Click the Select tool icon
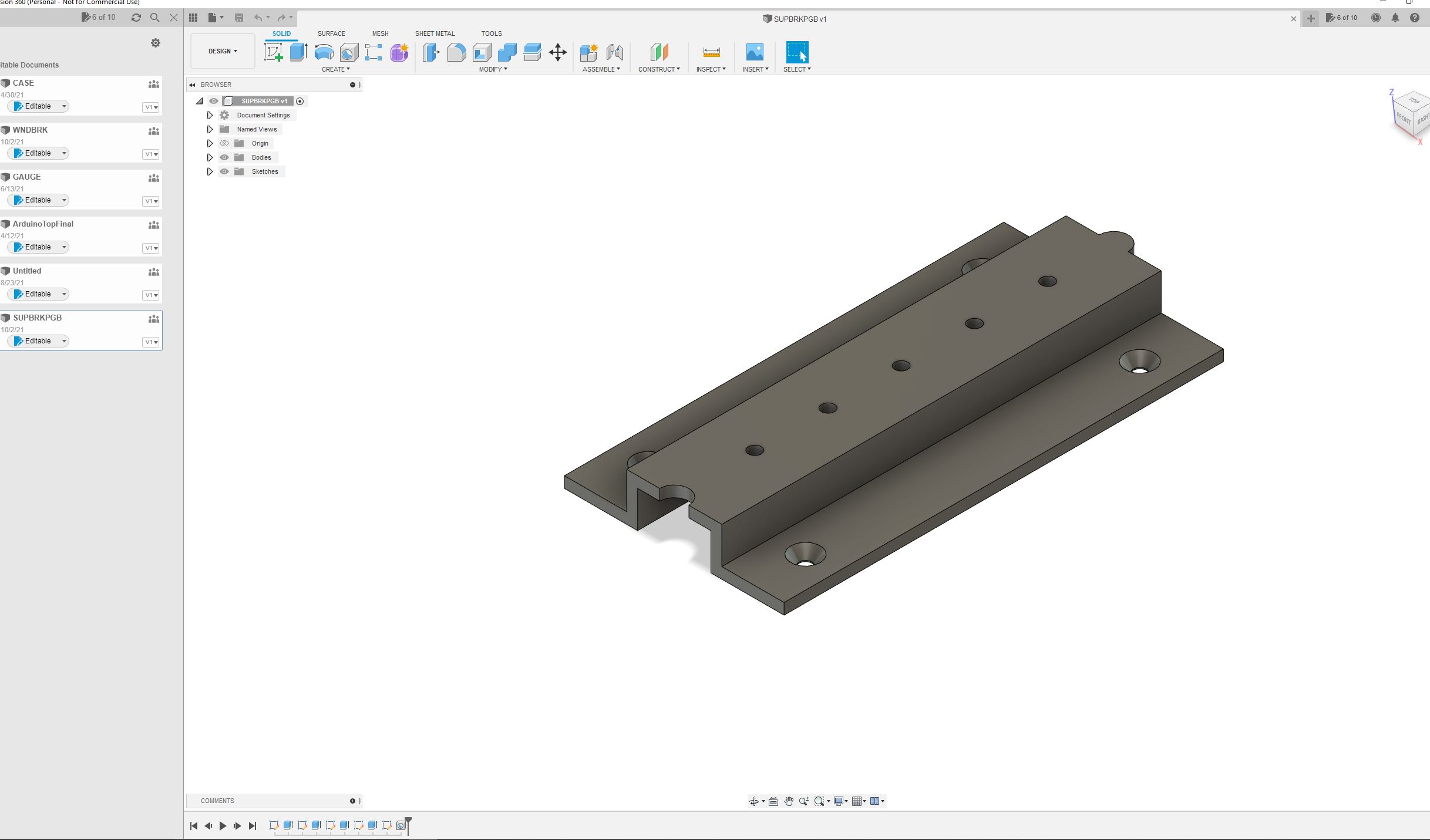Viewport: 1430px width, 840px height. point(797,52)
